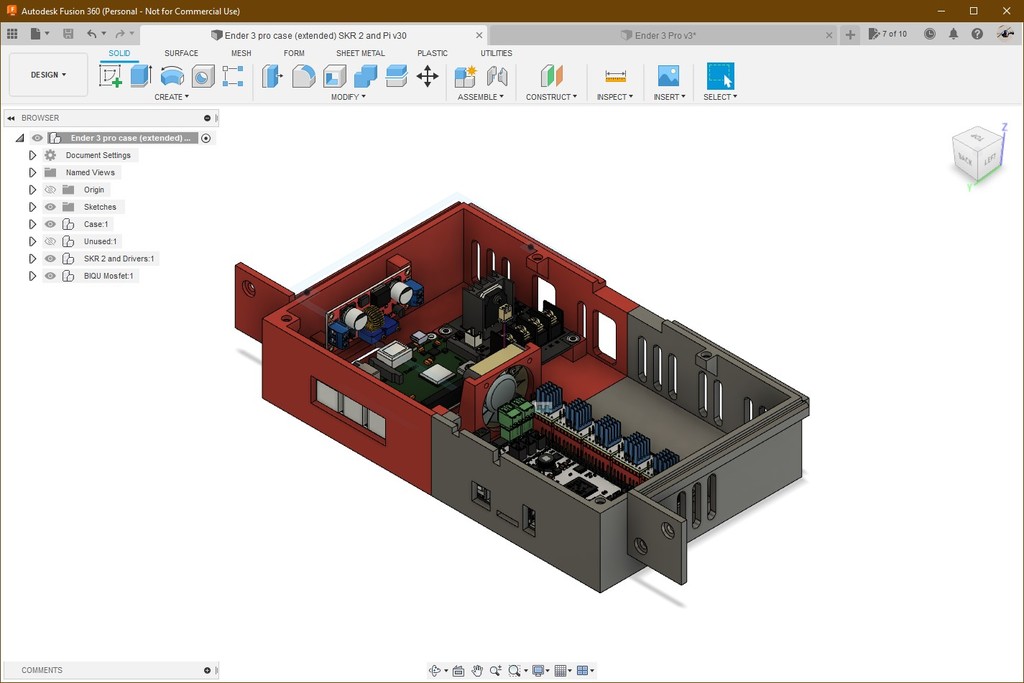The width and height of the screenshot is (1024, 683).
Task: Click the New Component assemble icon
Action: pos(465,76)
